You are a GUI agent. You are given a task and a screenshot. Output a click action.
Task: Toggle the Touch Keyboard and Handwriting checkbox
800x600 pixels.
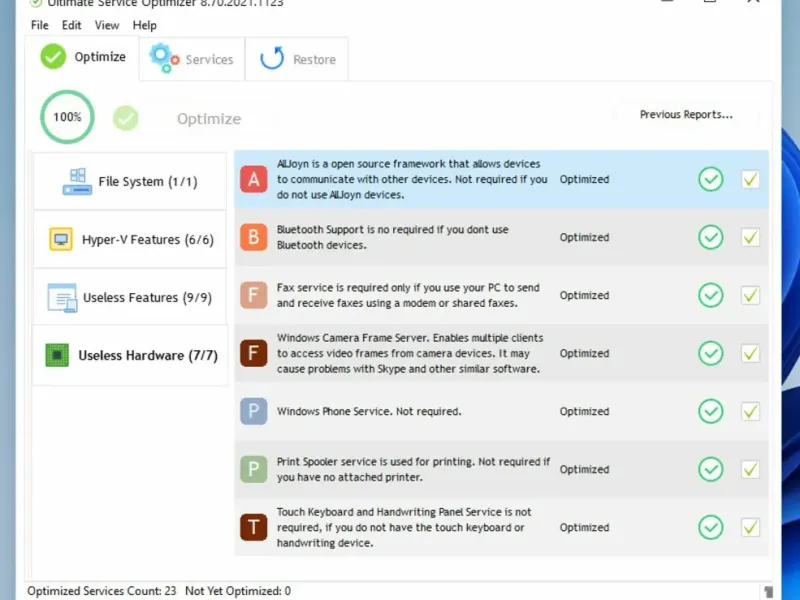coord(750,527)
